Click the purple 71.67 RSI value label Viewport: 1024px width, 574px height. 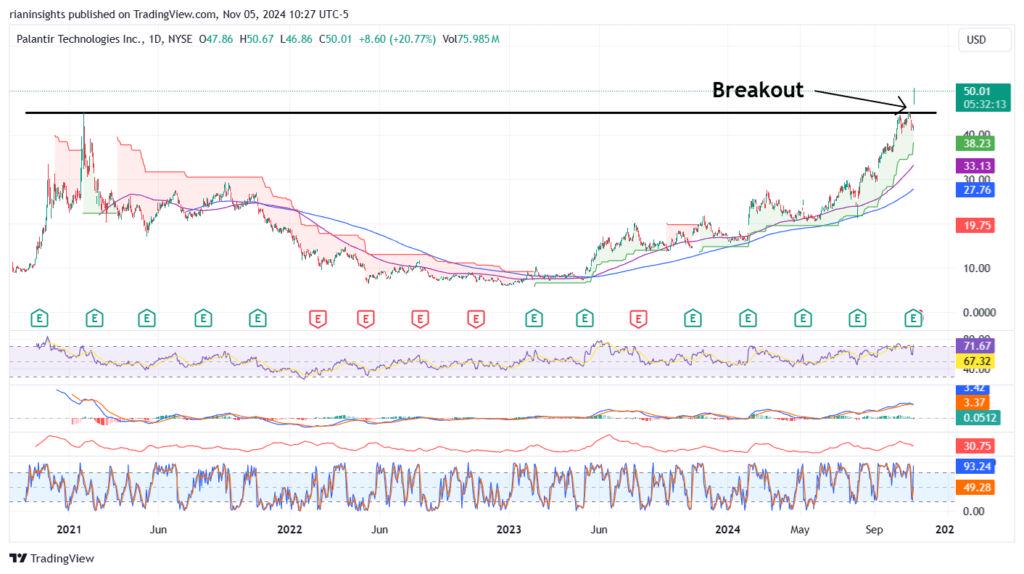pos(977,346)
